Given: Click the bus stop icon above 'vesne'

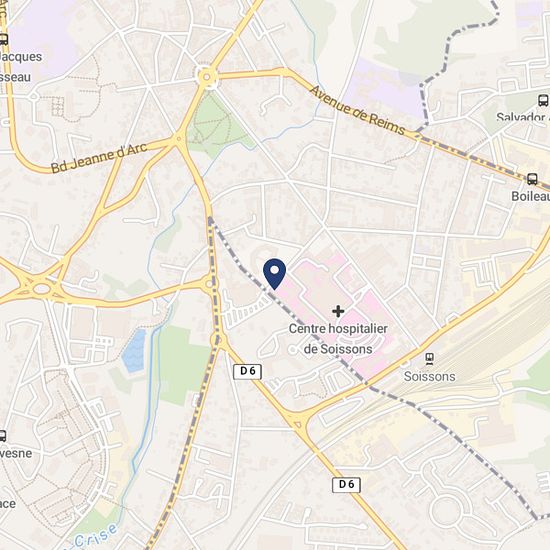Looking at the screenshot, I should [2, 436].
